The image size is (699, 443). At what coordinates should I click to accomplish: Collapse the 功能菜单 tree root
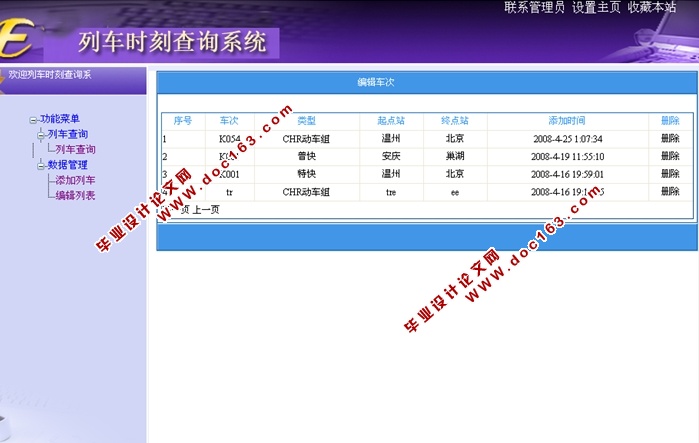[33, 120]
